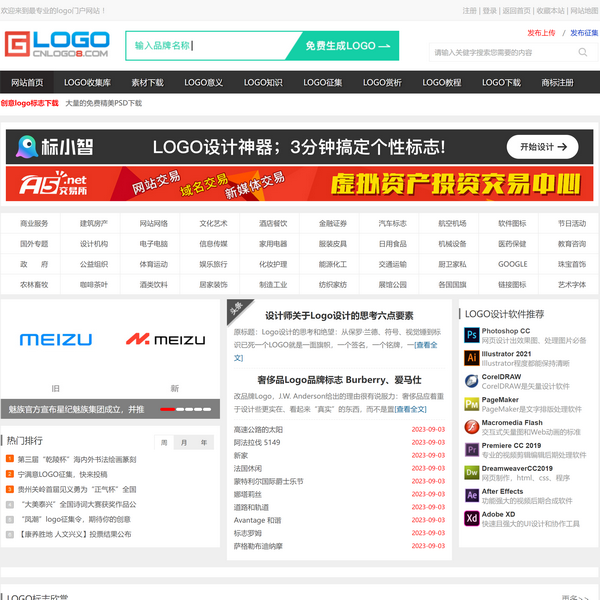
Task: Select the active red carousel indicator
Action: click(168, 409)
